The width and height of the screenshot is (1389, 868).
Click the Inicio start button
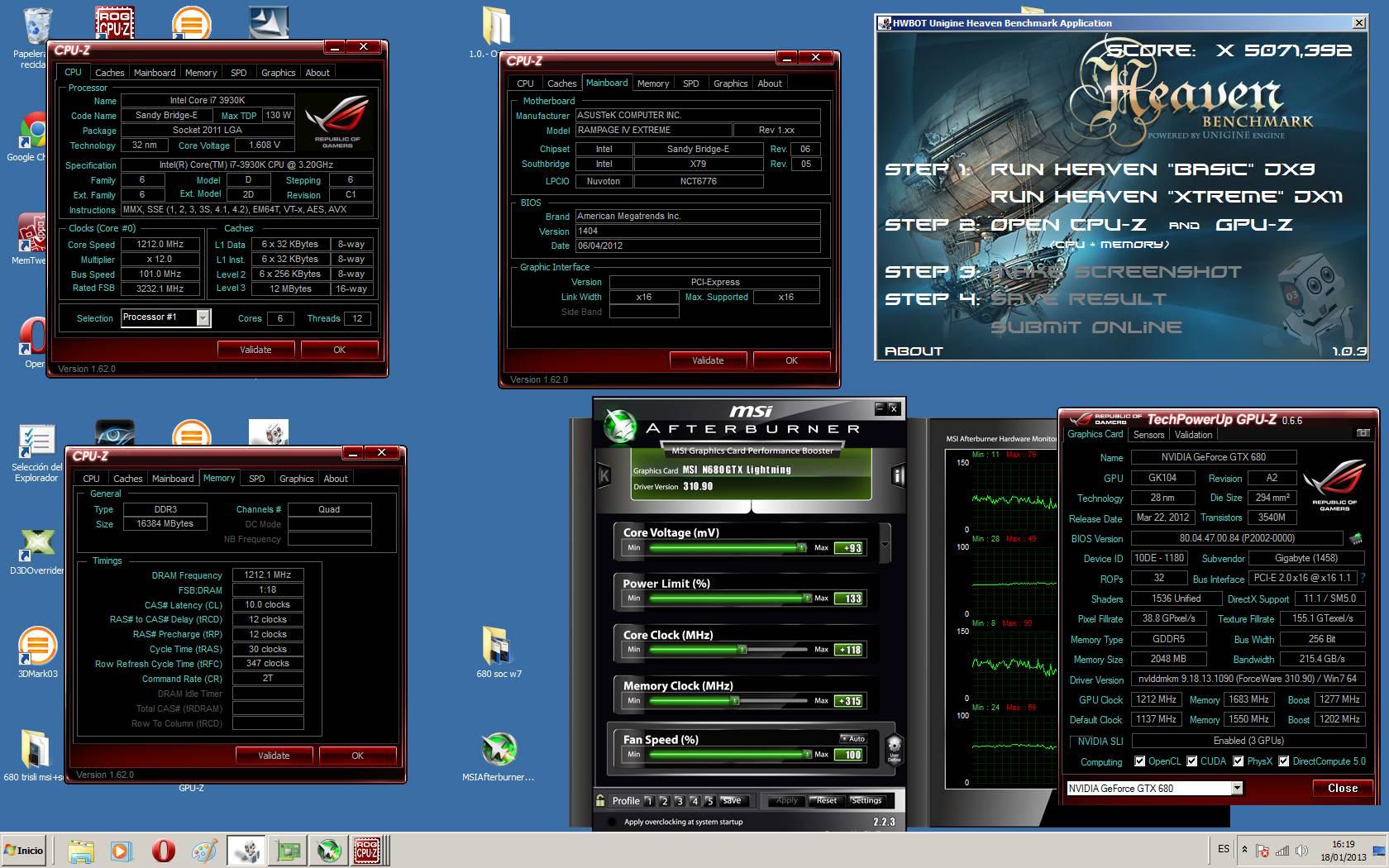click(x=25, y=850)
